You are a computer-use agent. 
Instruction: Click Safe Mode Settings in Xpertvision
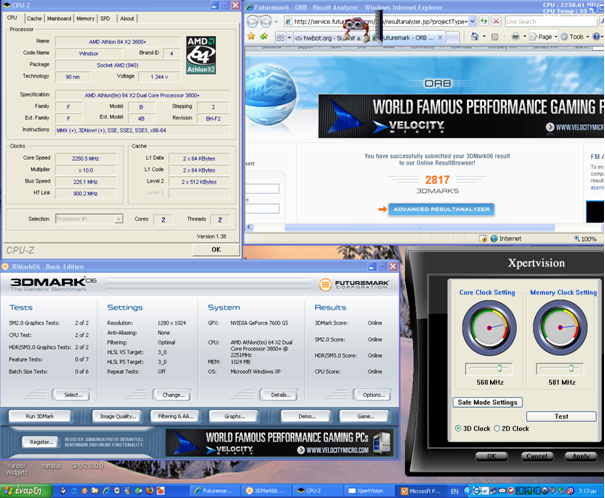click(x=487, y=402)
